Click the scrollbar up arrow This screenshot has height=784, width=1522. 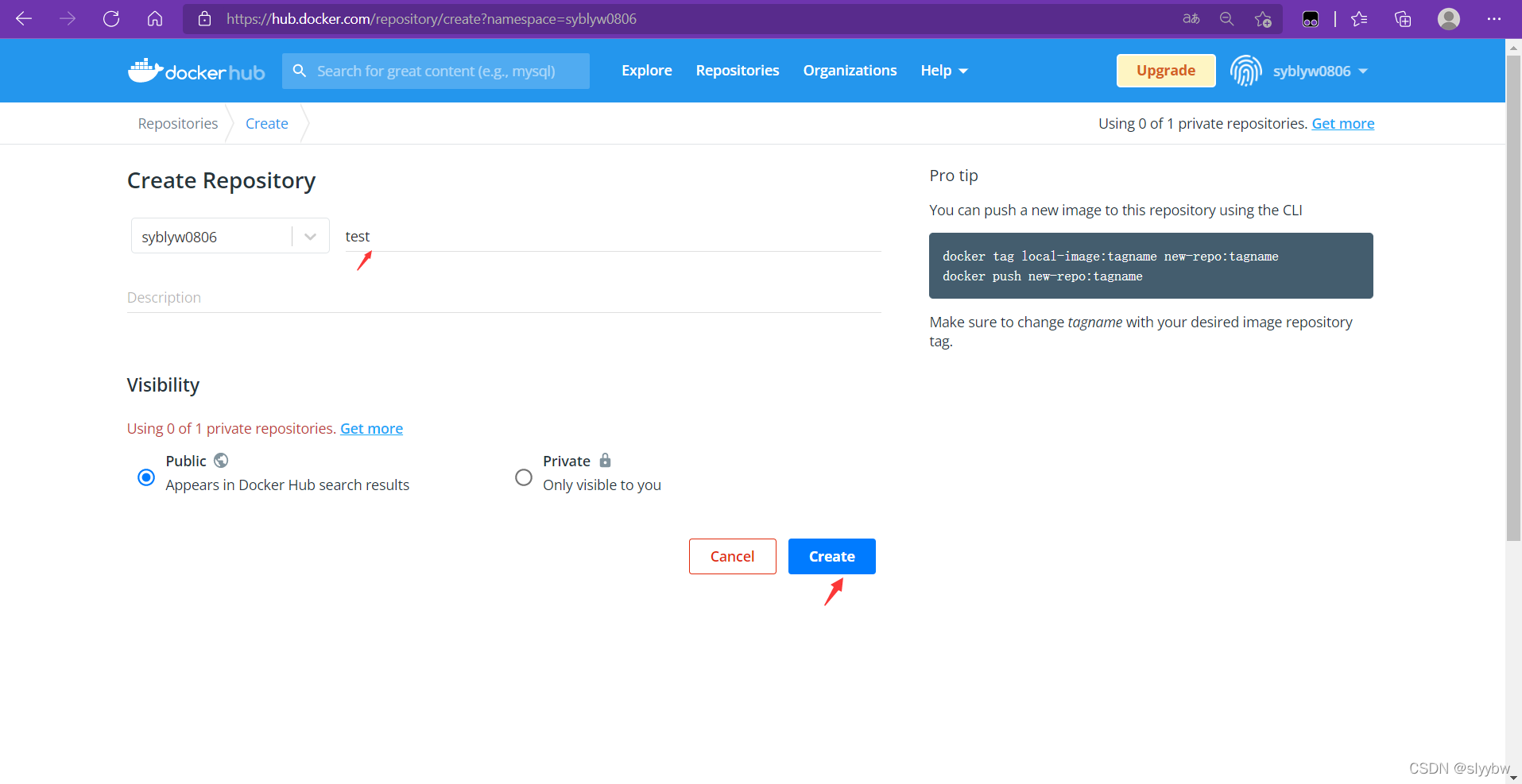[x=1513, y=47]
